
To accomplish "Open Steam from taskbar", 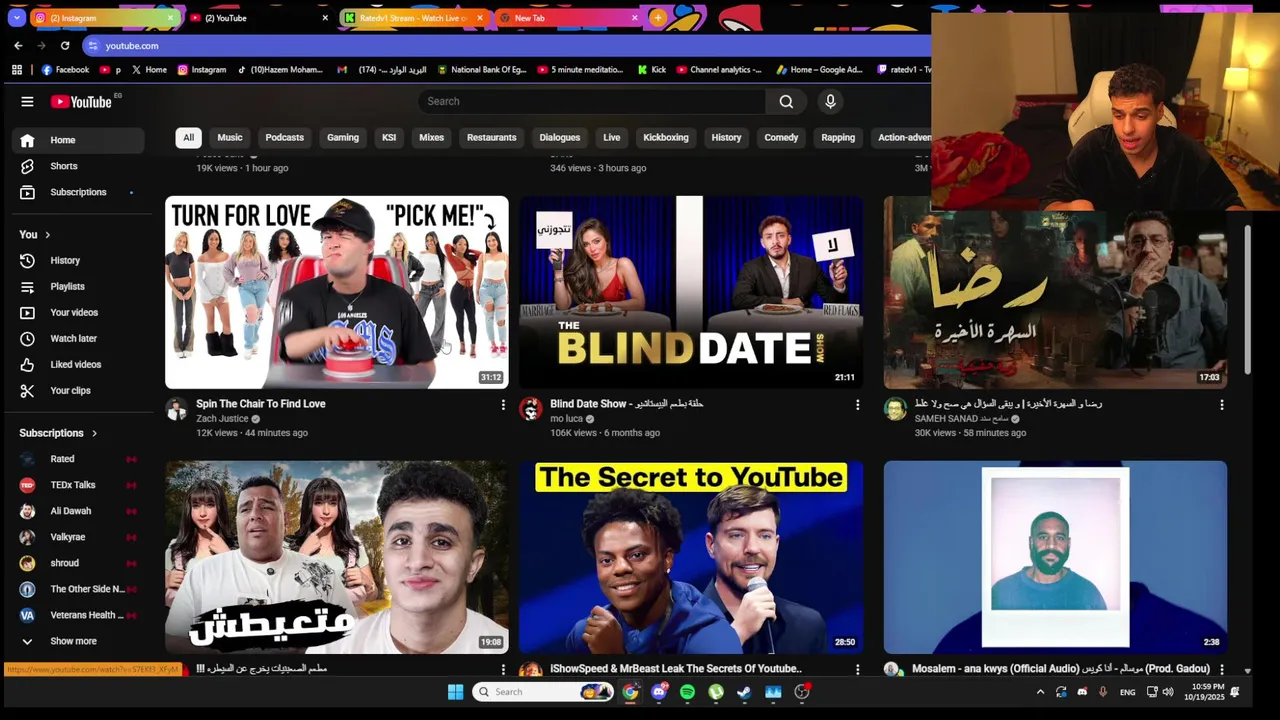I will click(744, 692).
